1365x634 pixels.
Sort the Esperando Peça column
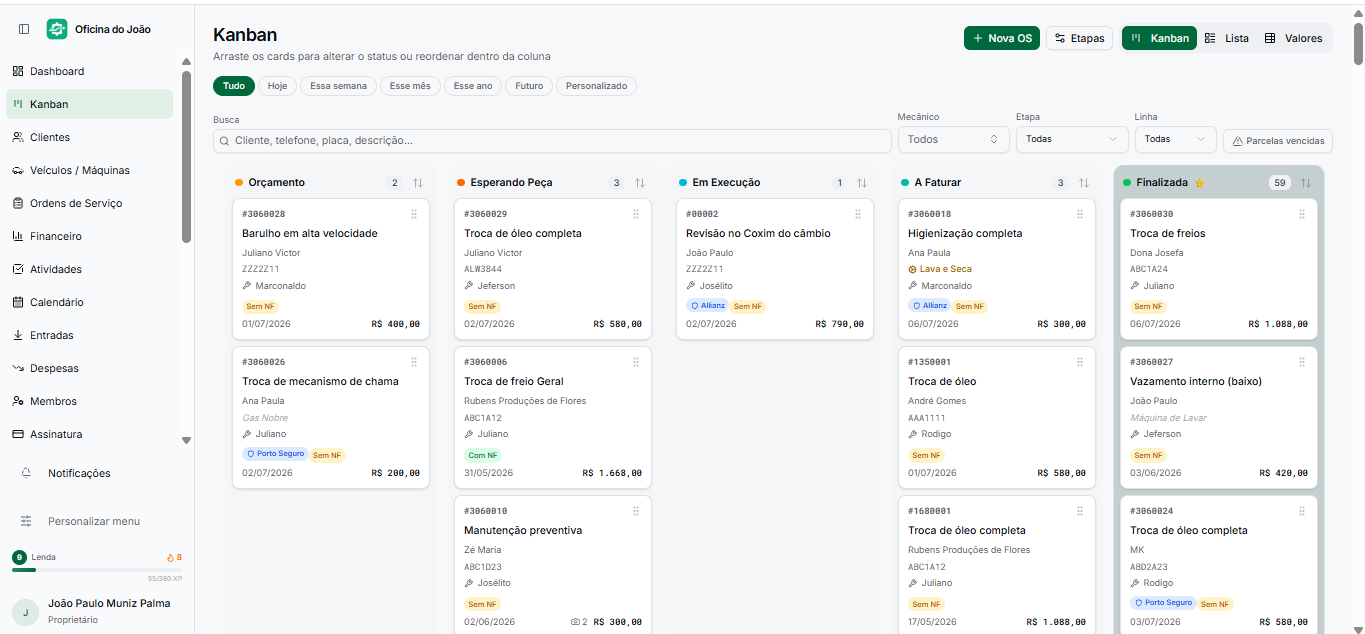point(640,183)
